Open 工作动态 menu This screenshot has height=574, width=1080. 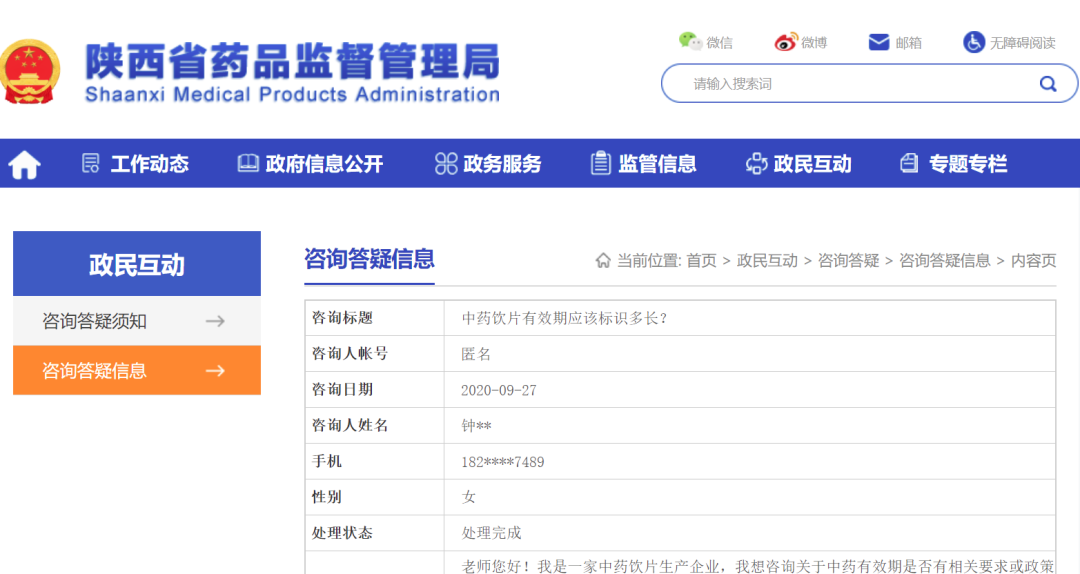[x=149, y=164]
